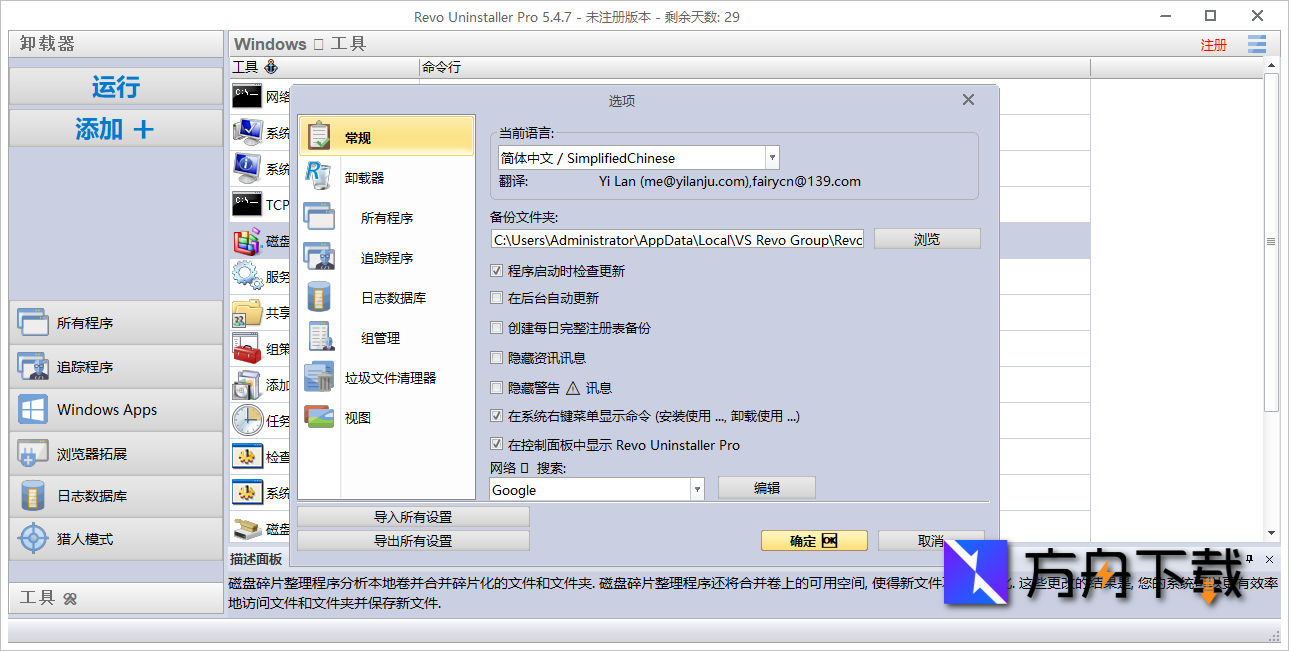Screen dimensions: 1289x651
Task: Disable 程序启动时检查更新
Action: click(496, 270)
